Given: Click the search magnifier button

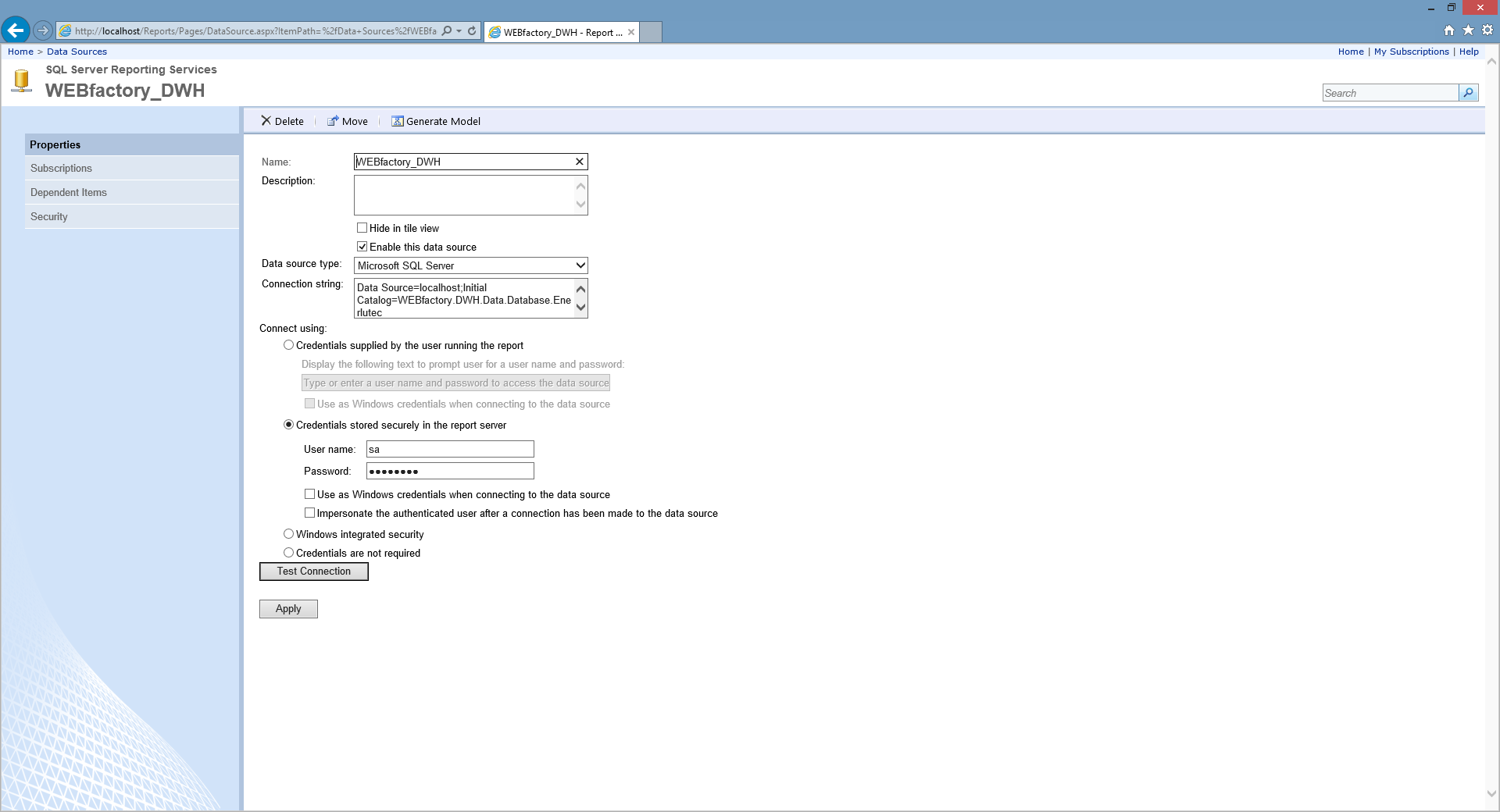Looking at the screenshot, I should (1469, 93).
